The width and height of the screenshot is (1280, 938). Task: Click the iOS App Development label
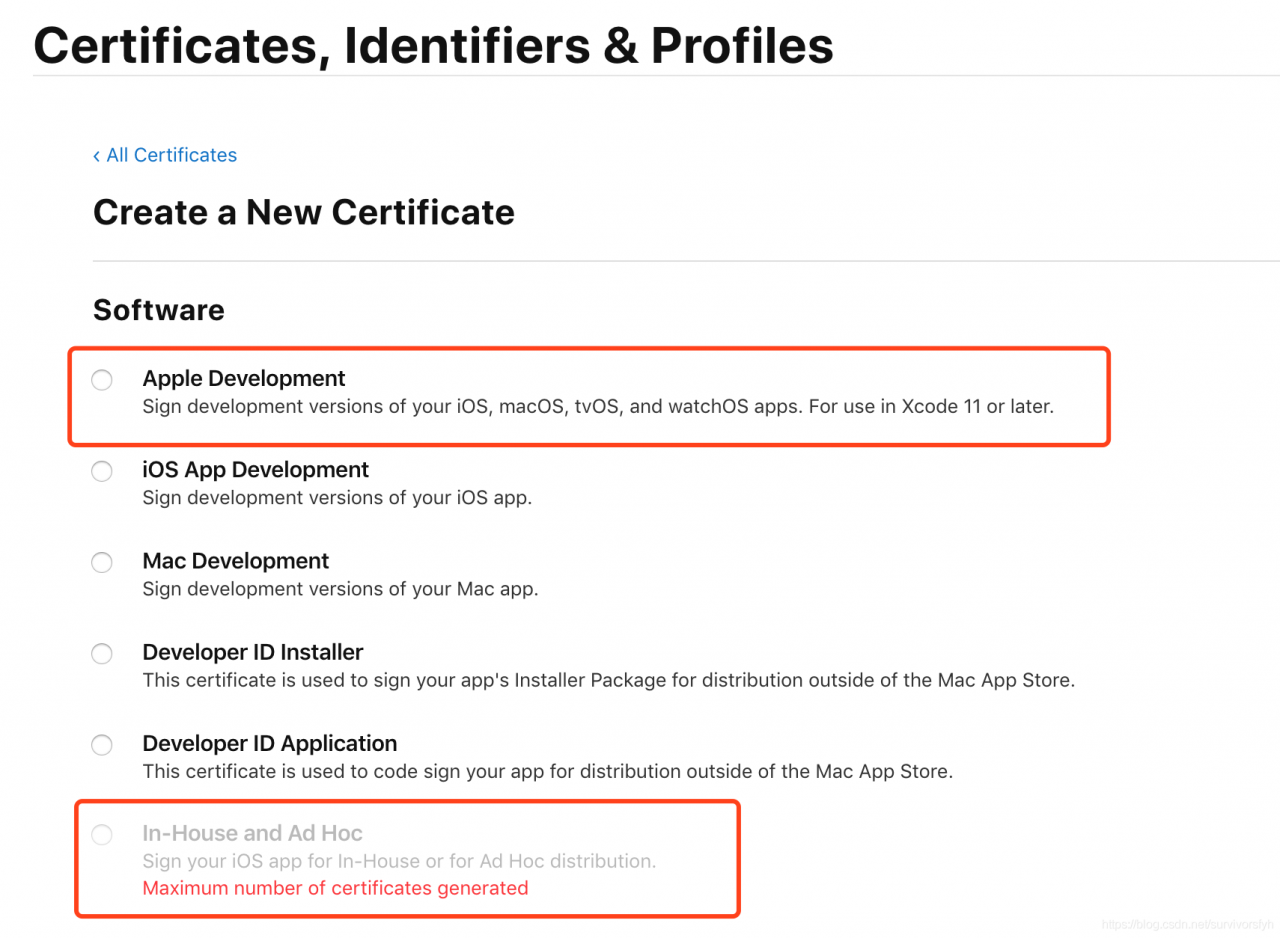coord(255,469)
